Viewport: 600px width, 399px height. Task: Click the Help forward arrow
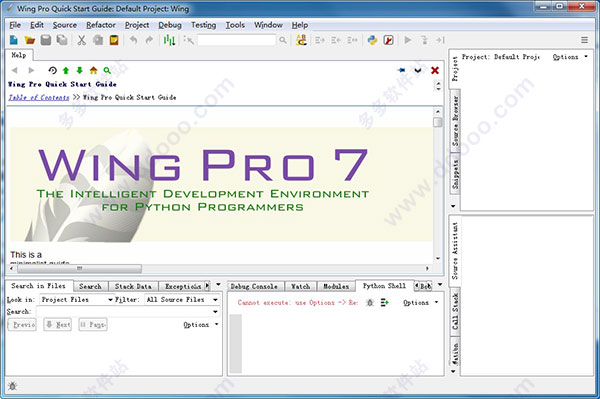[x=31, y=70]
